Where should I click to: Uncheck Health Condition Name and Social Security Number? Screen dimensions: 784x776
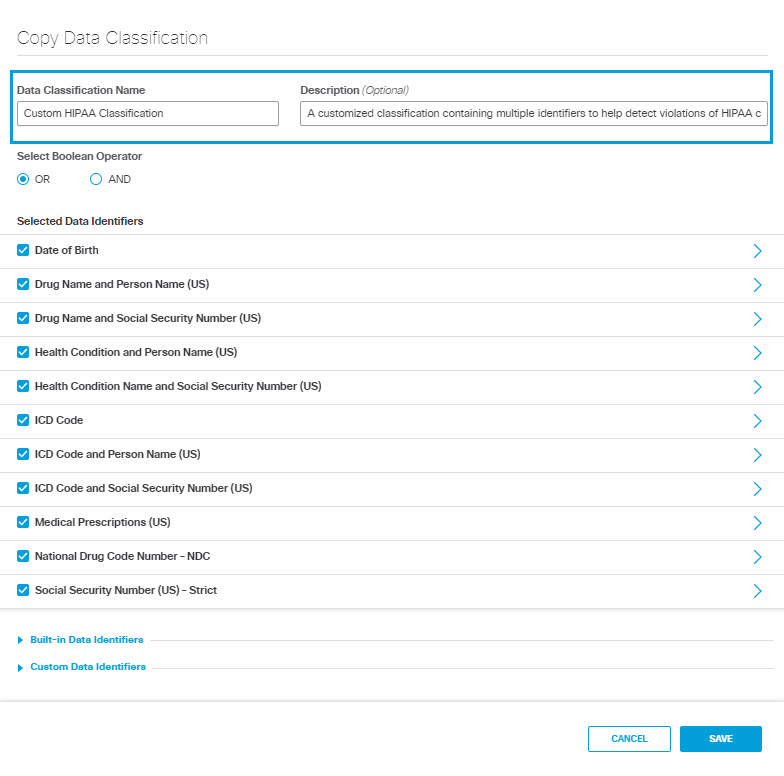pyautogui.click(x=23, y=386)
